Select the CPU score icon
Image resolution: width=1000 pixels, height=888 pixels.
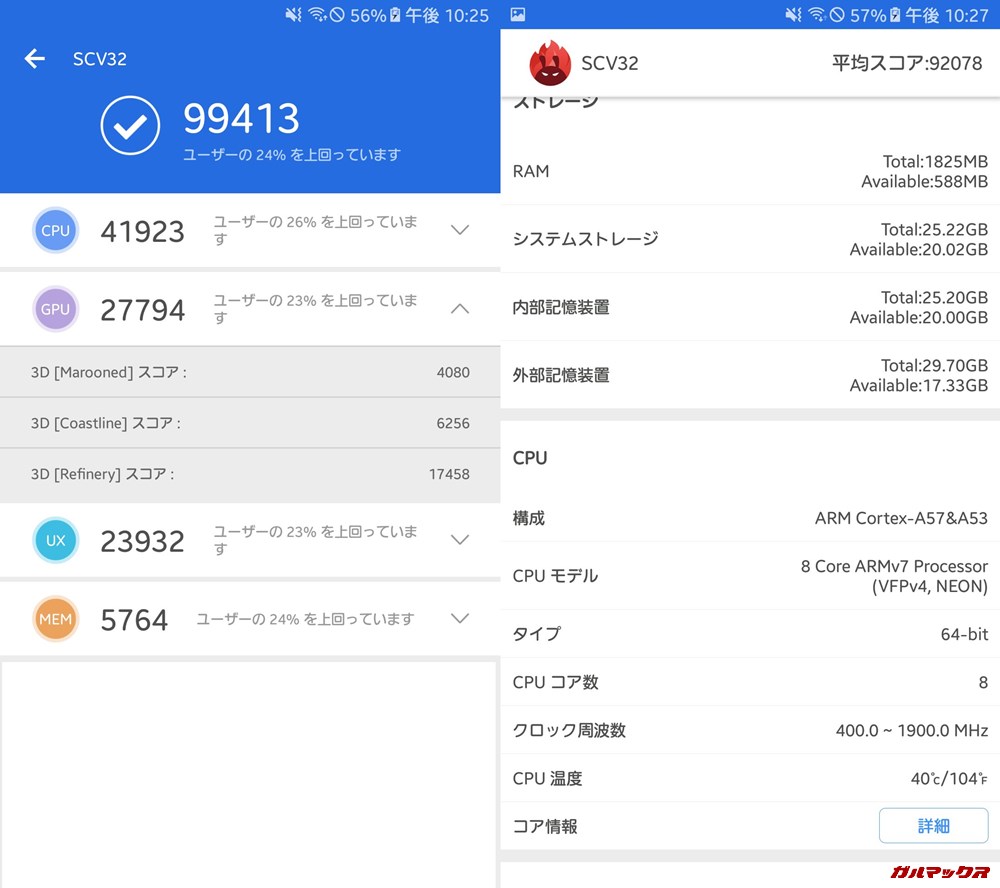[x=55, y=230]
